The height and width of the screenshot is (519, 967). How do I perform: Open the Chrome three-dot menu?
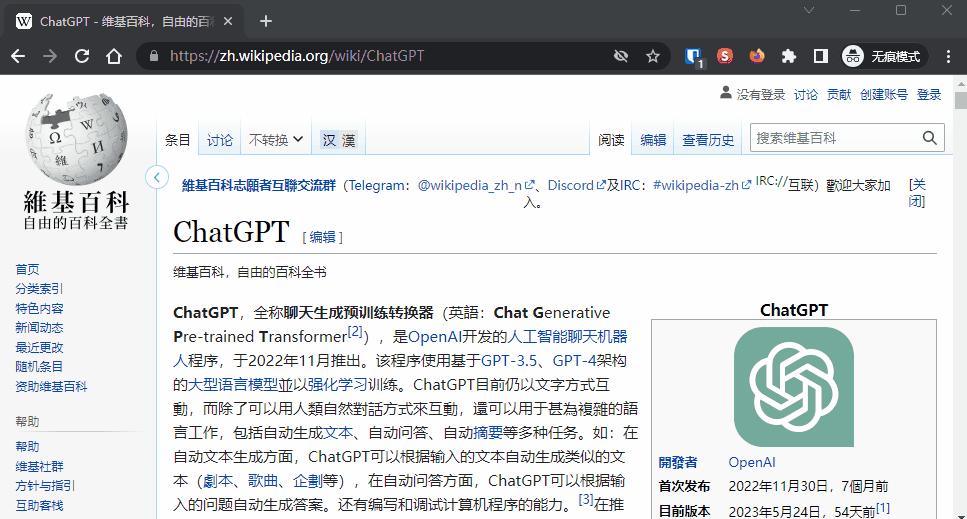click(x=948, y=56)
